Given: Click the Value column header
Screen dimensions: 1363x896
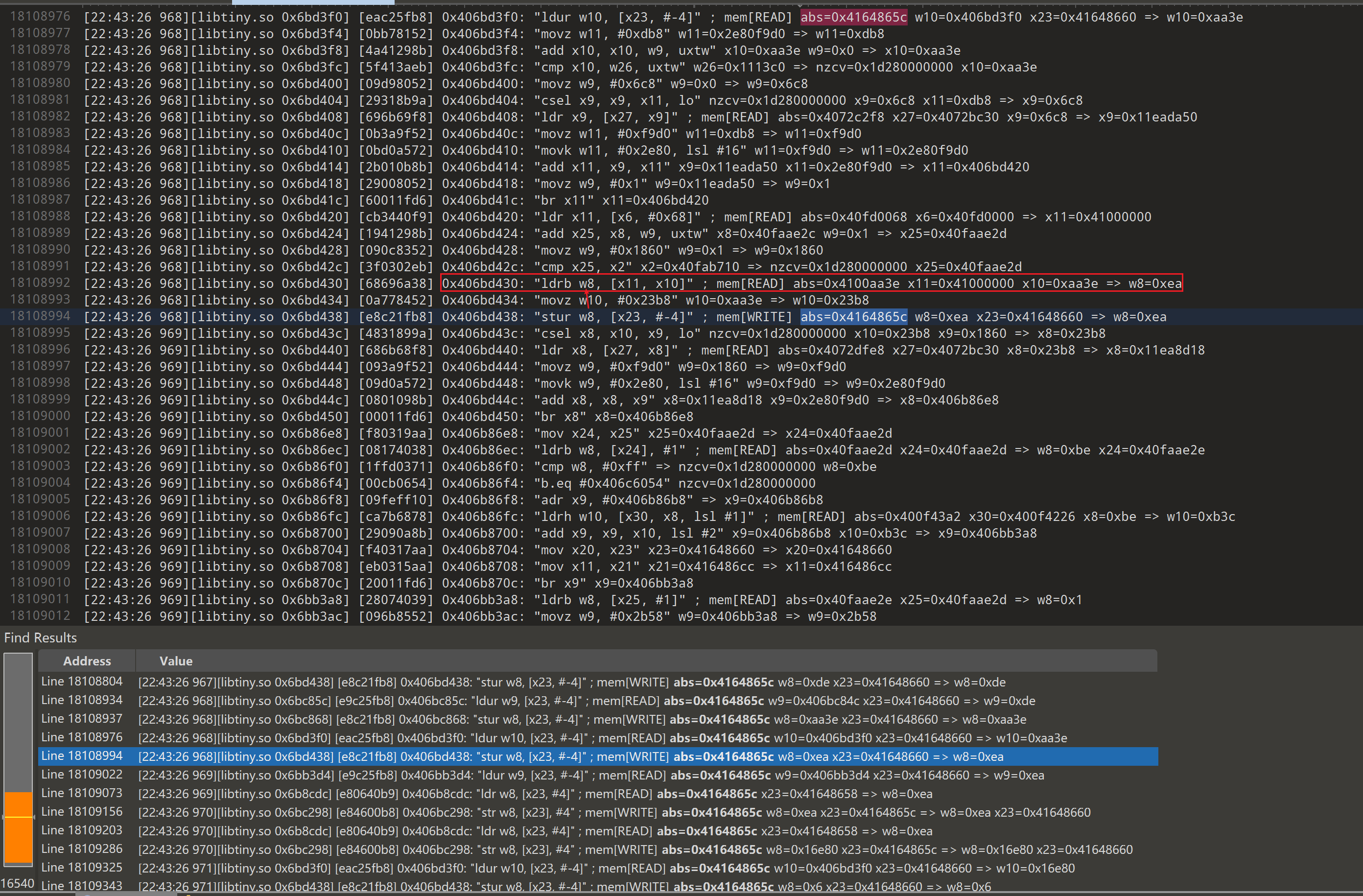Looking at the screenshot, I should (x=176, y=660).
